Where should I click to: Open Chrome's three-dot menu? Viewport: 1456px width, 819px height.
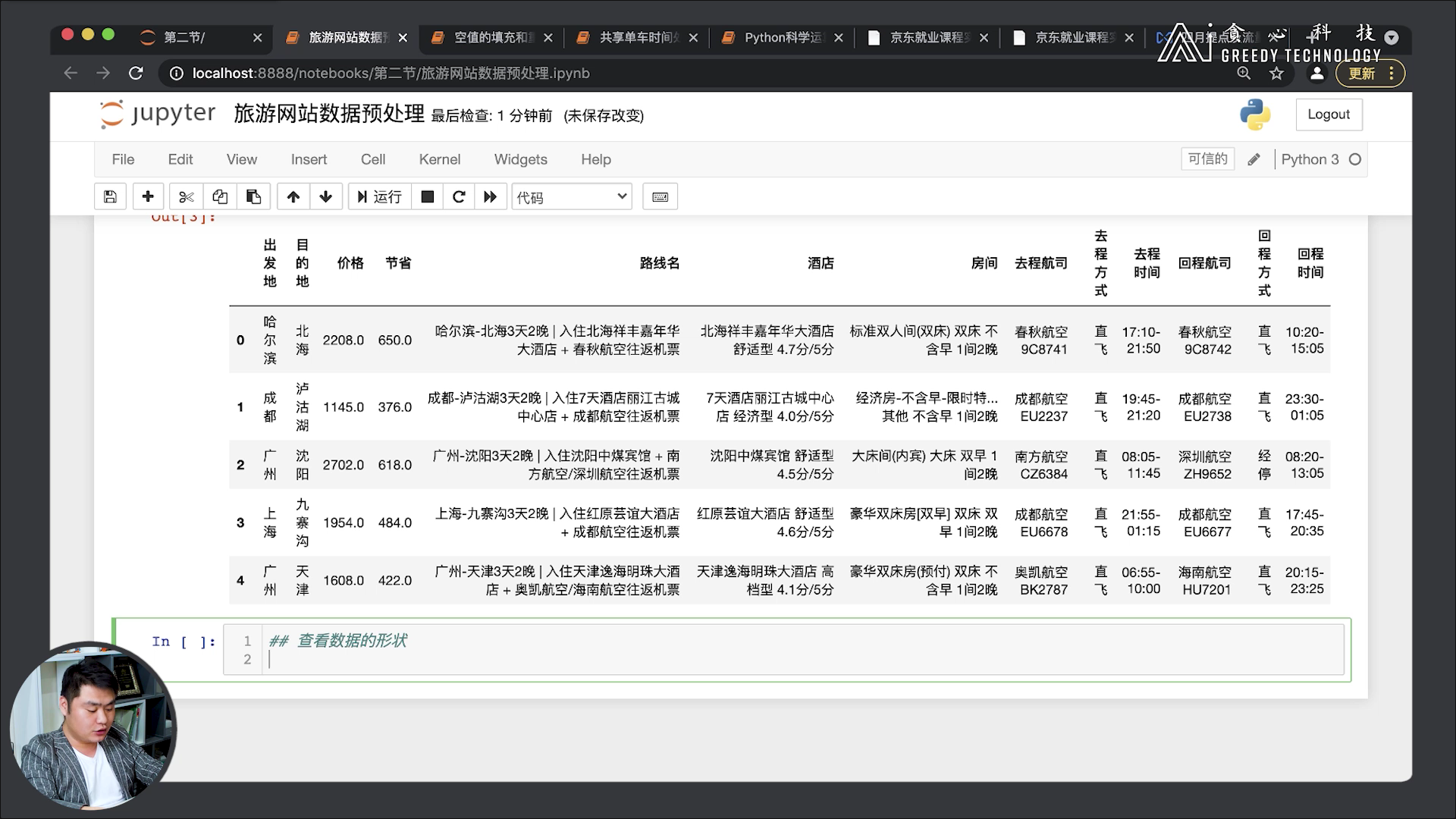click(x=1392, y=74)
